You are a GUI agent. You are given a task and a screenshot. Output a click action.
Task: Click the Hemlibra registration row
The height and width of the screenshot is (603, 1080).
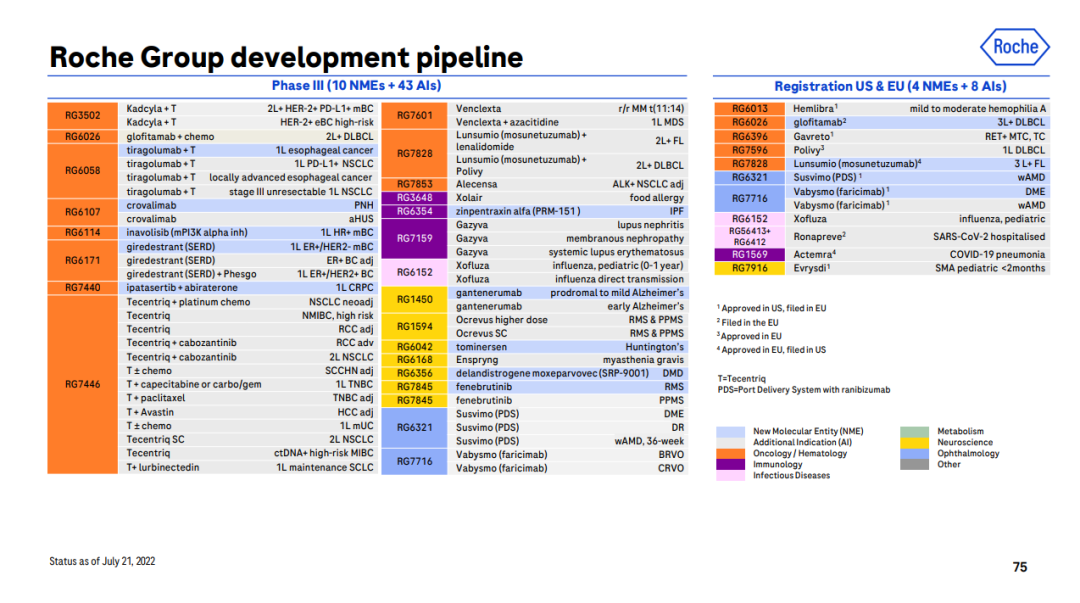(x=918, y=109)
